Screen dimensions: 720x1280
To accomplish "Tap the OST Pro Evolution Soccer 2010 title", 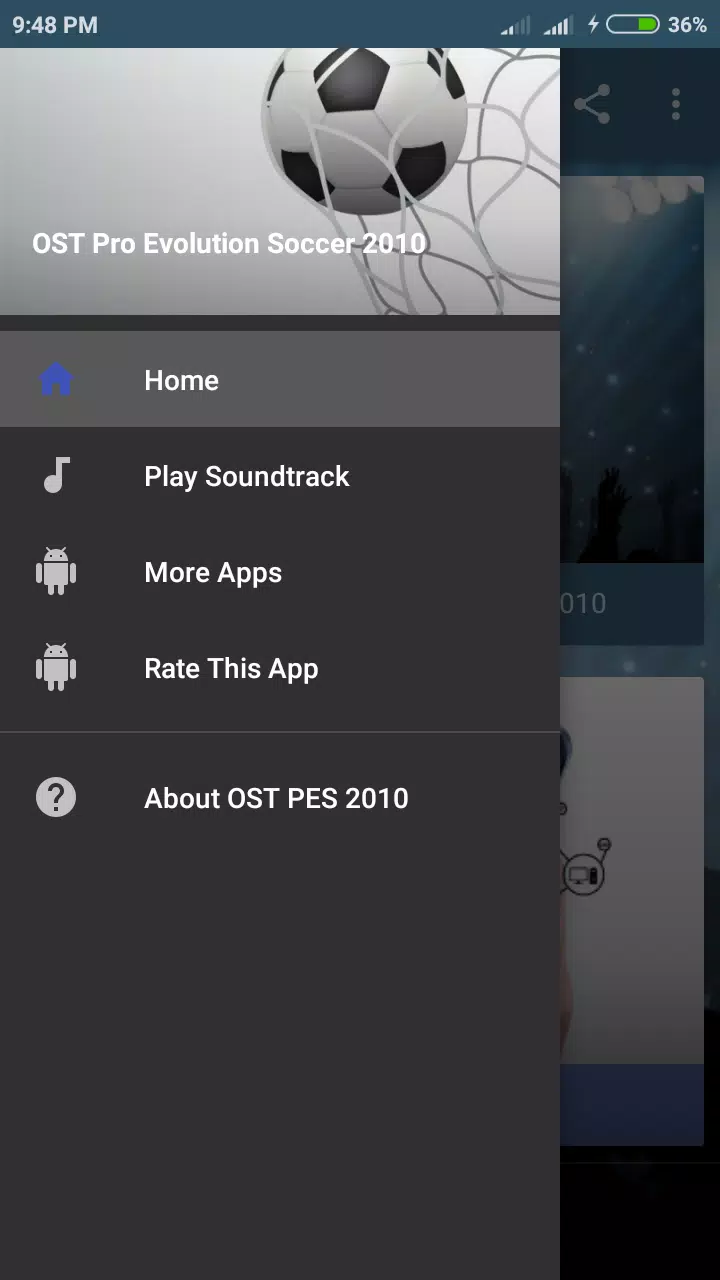I will tap(229, 243).
